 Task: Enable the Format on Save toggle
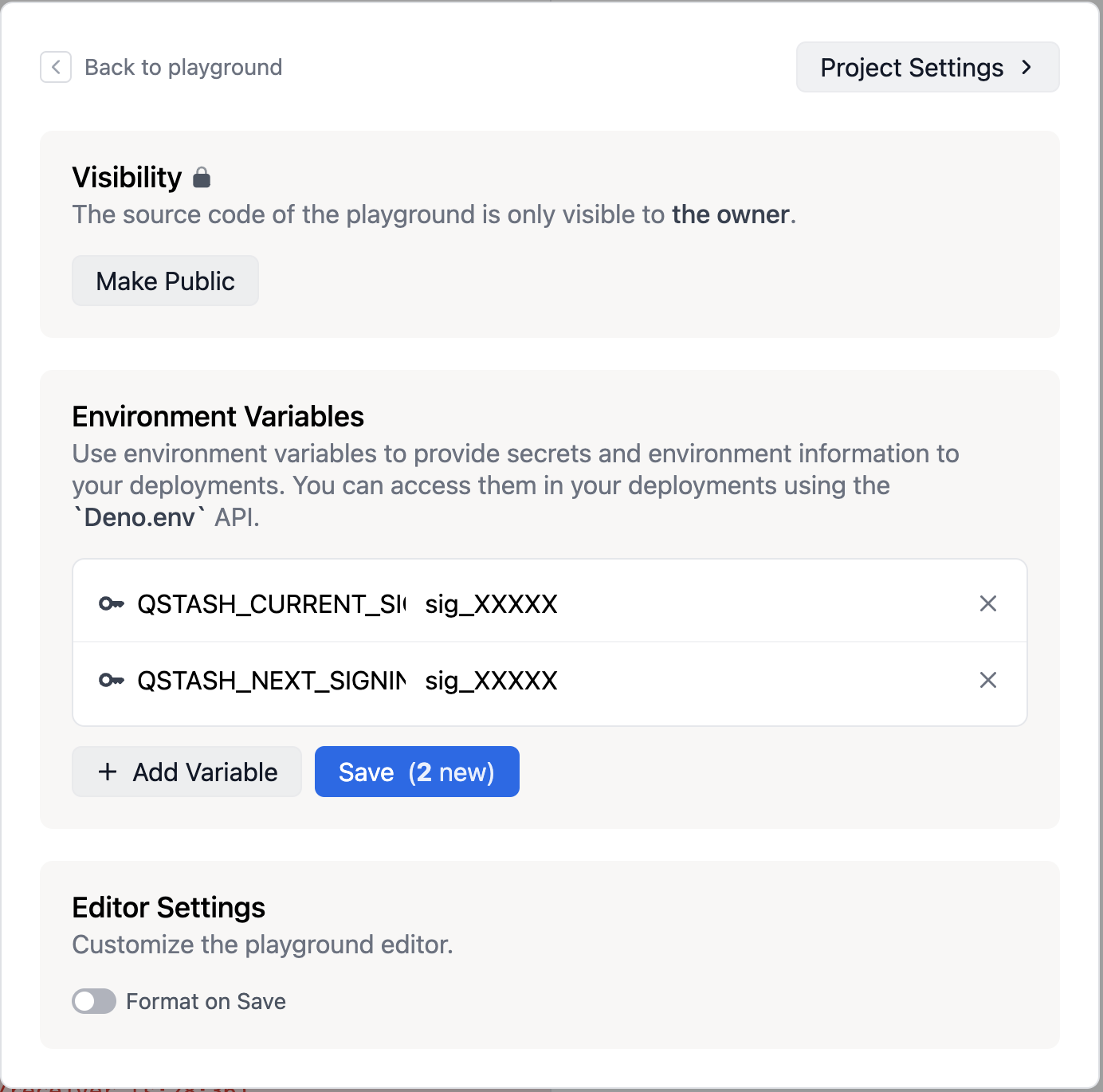94,1001
